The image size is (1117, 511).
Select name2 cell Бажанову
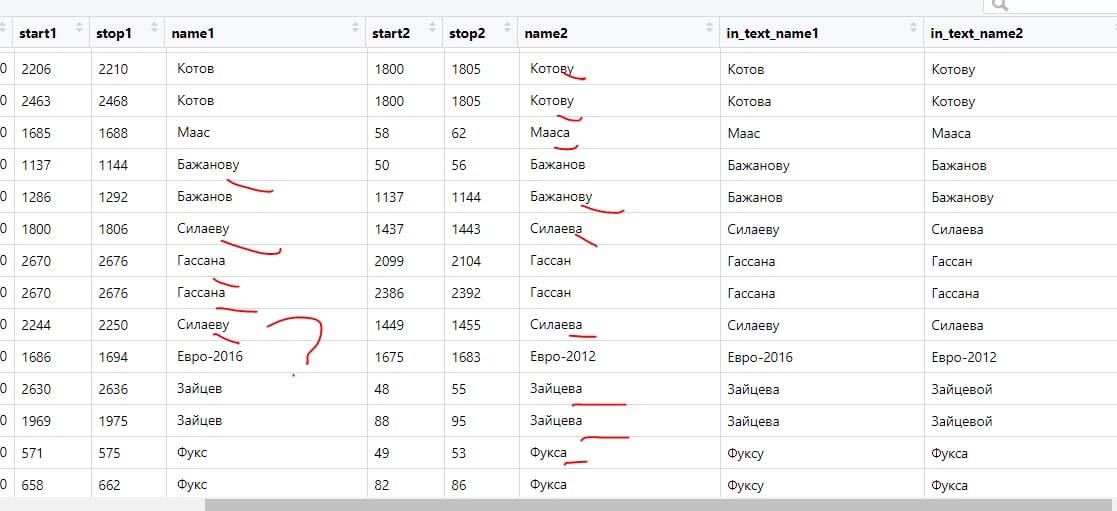tap(561, 197)
